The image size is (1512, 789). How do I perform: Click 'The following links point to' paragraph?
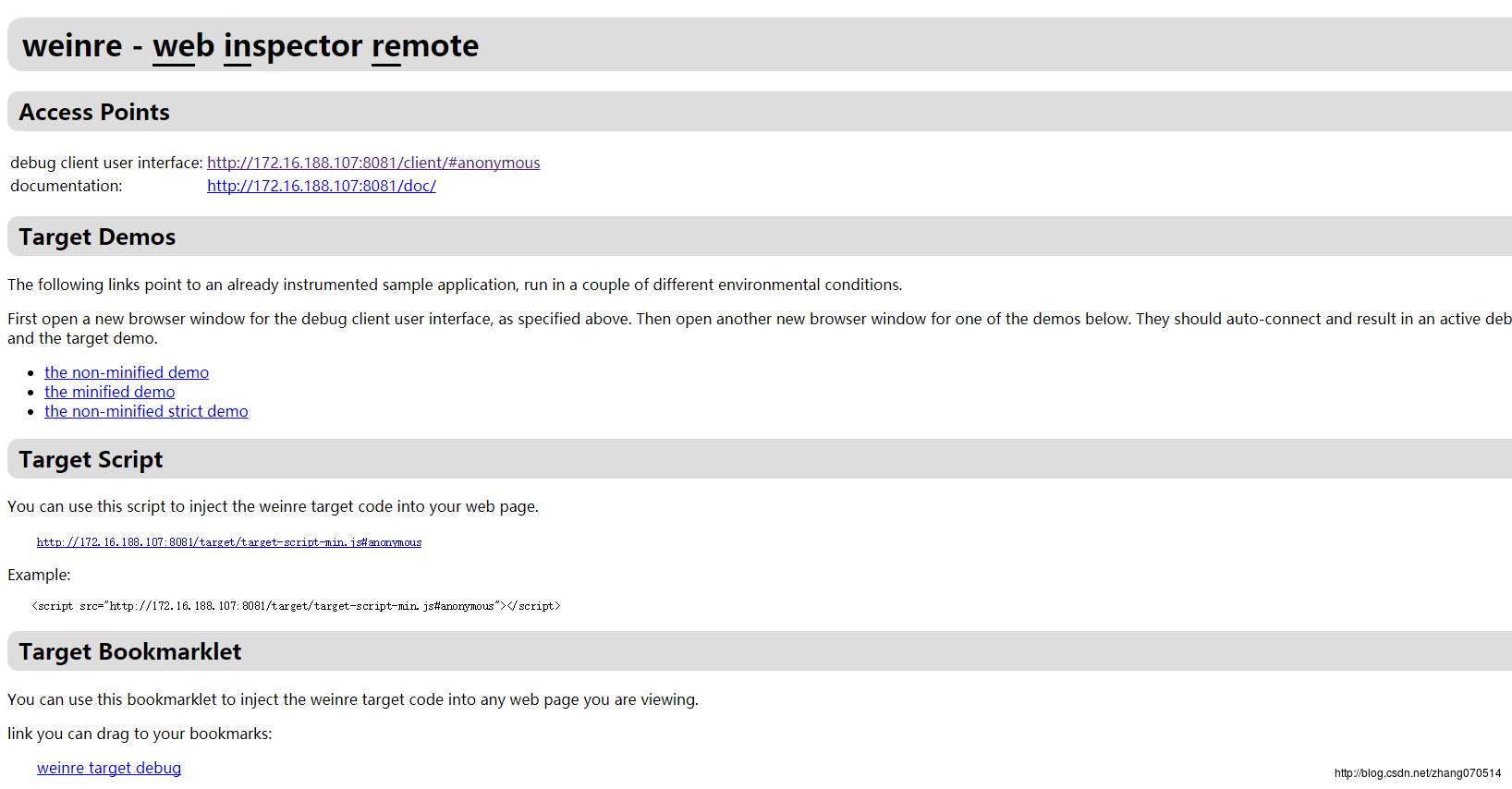pyautogui.click(x=455, y=285)
